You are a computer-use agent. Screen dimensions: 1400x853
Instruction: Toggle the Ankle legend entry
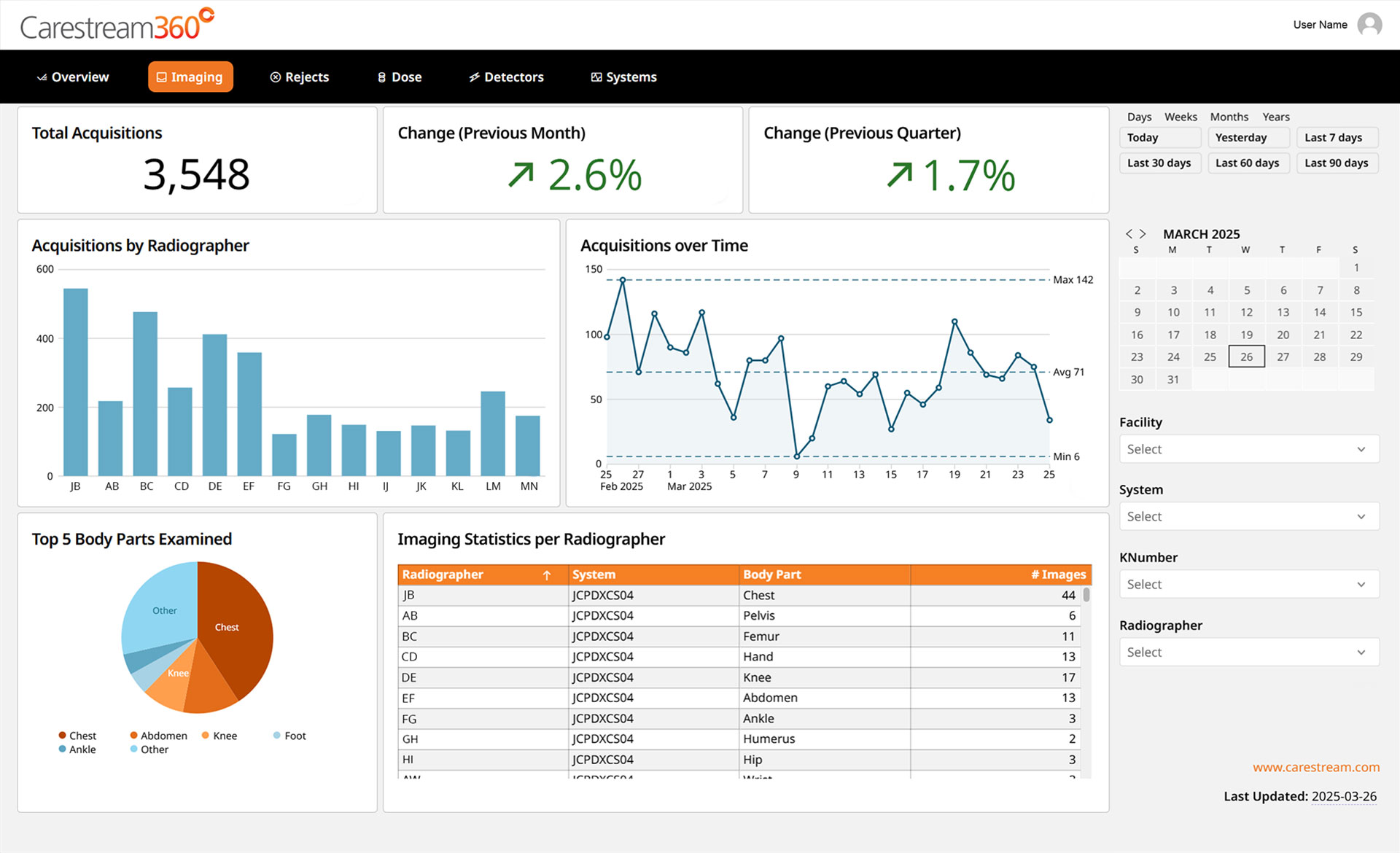77,749
